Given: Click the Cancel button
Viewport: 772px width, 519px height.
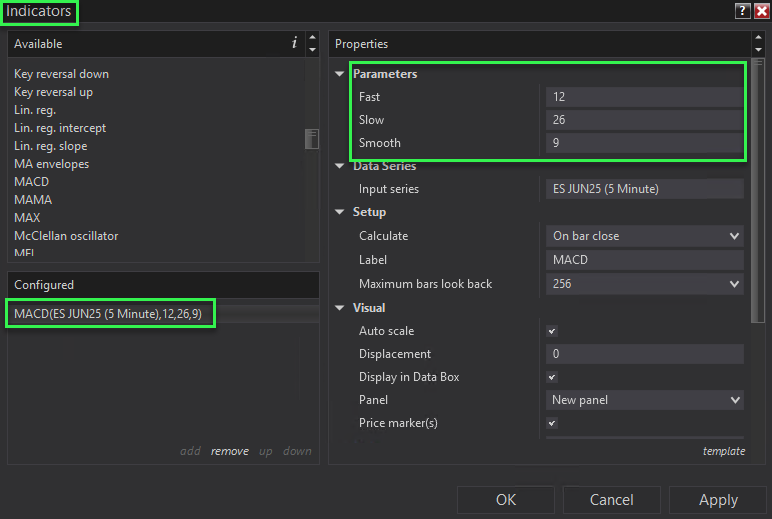Looking at the screenshot, I should (x=611, y=500).
